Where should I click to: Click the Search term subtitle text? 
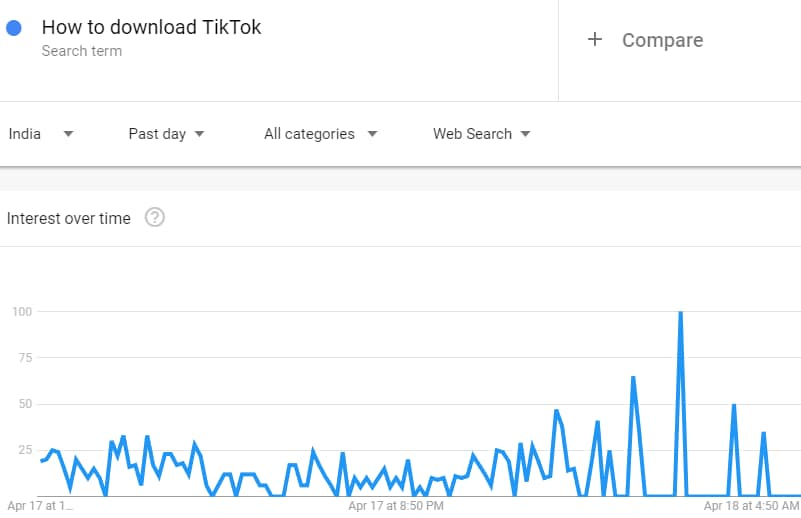tap(82, 51)
